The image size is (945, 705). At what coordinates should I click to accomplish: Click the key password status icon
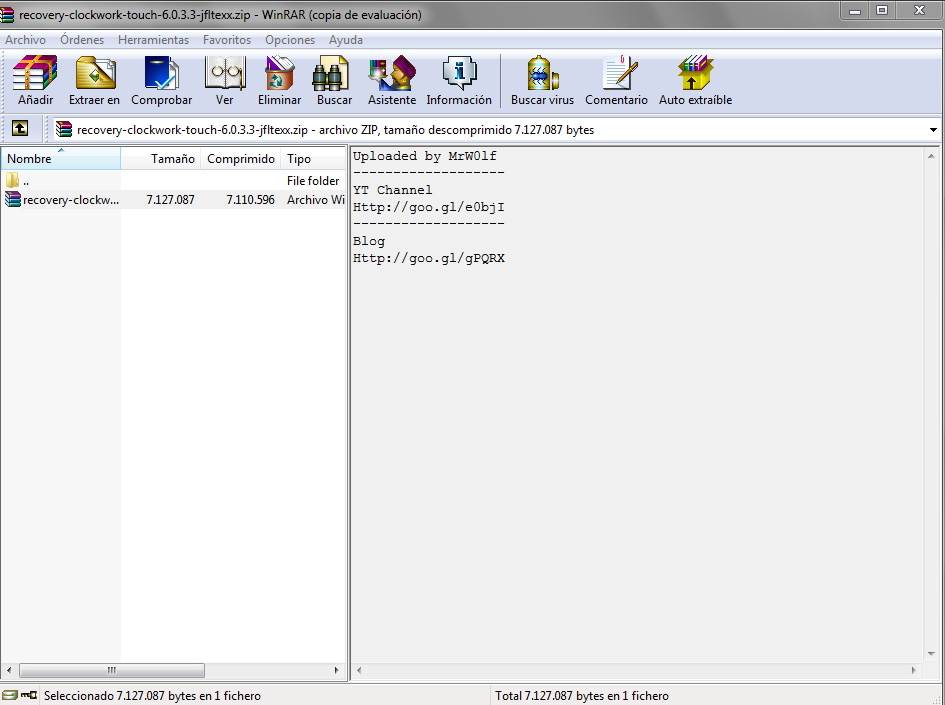29,695
